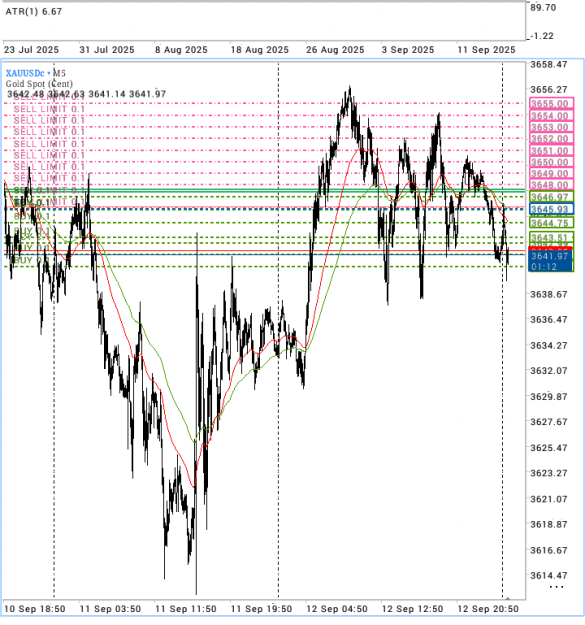Select the 3648.00 pink price tag

point(551,185)
